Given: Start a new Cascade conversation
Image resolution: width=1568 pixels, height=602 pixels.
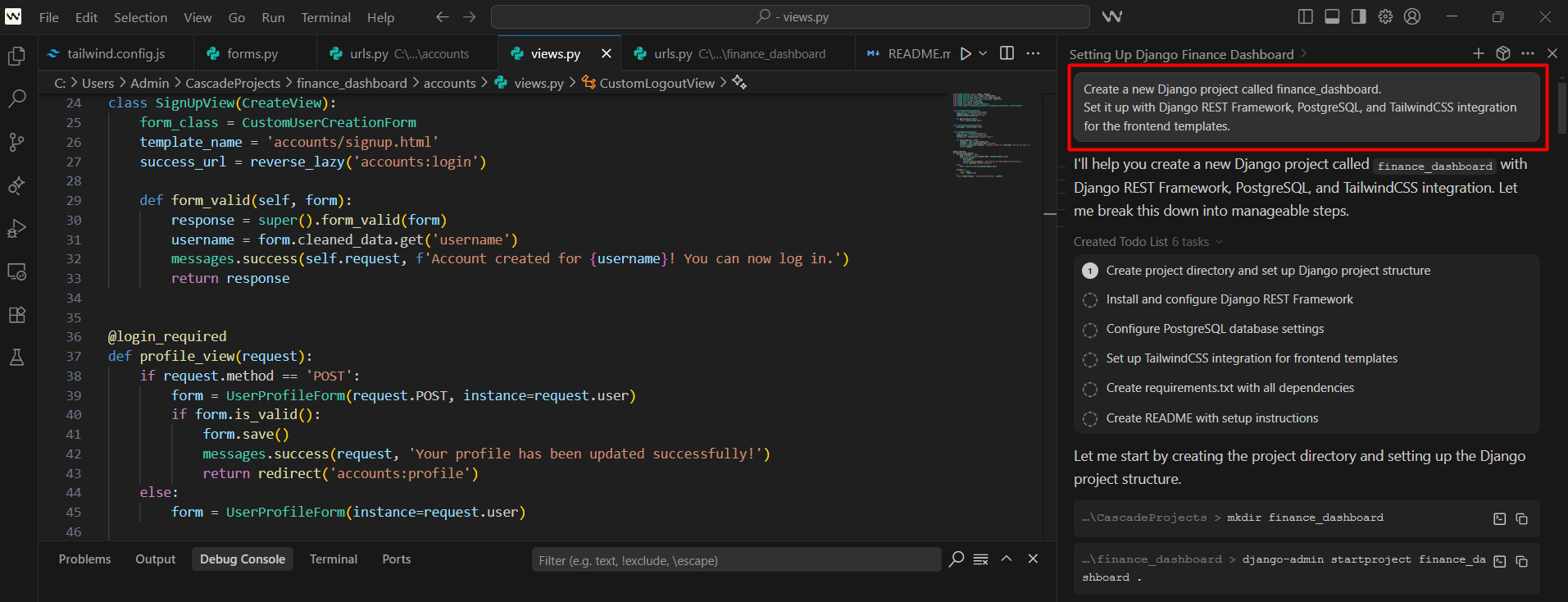Looking at the screenshot, I should [1479, 53].
